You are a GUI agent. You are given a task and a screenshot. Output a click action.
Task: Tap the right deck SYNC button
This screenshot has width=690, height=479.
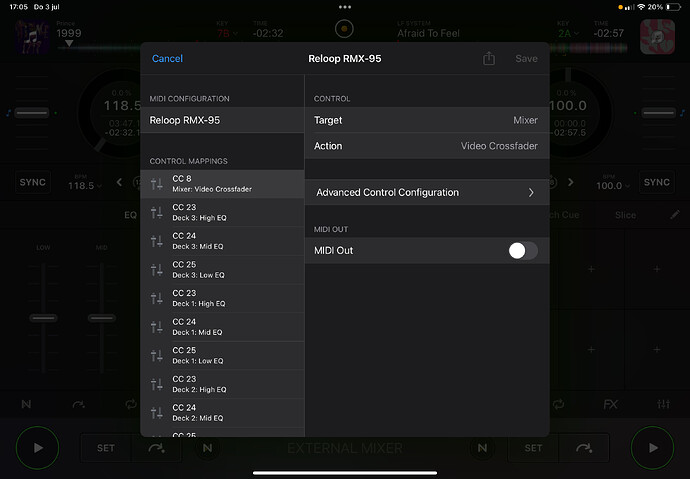pyautogui.click(x=657, y=182)
